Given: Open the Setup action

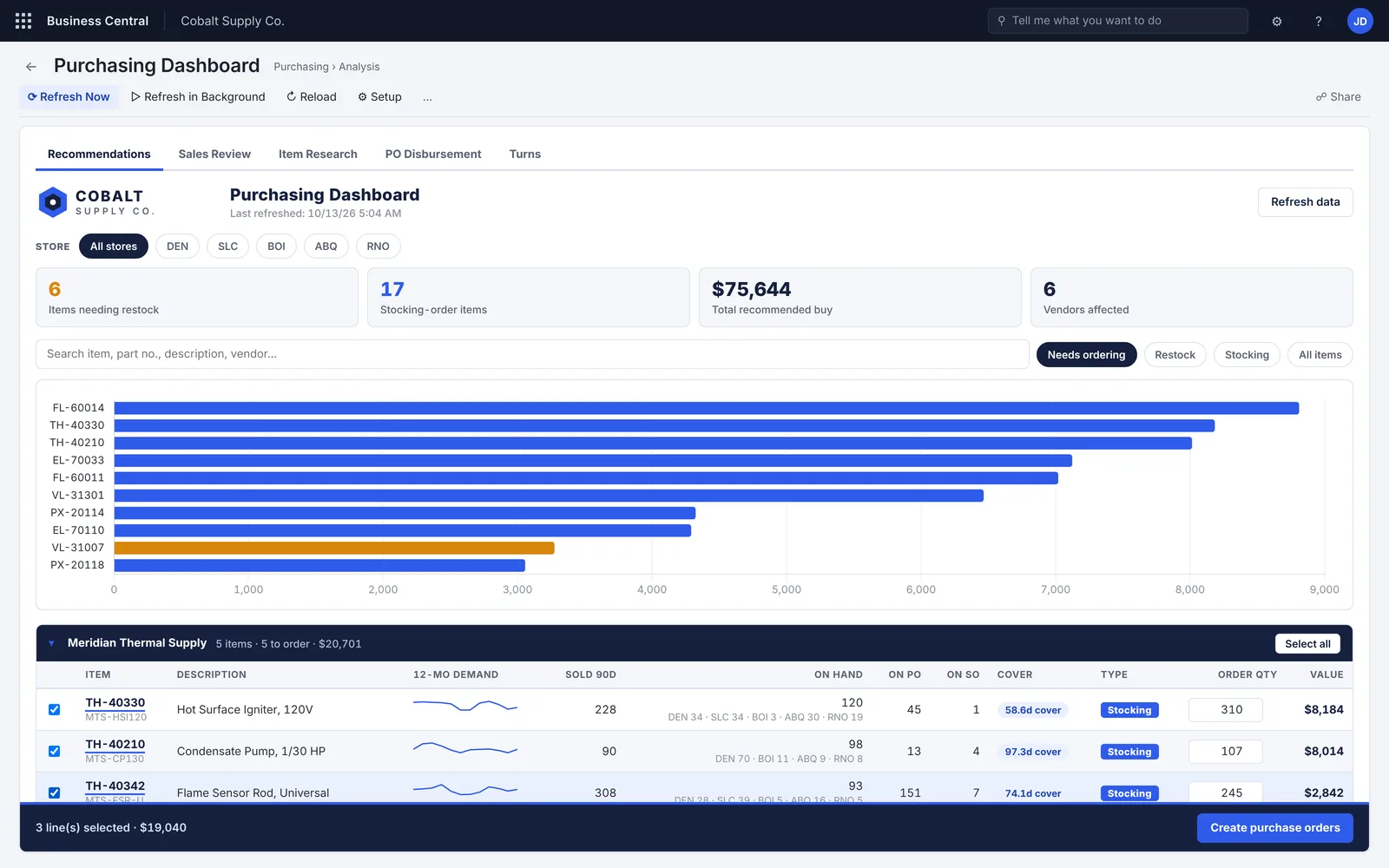Looking at the screenshot, I should pyautogui.click(x=379, y=97).
